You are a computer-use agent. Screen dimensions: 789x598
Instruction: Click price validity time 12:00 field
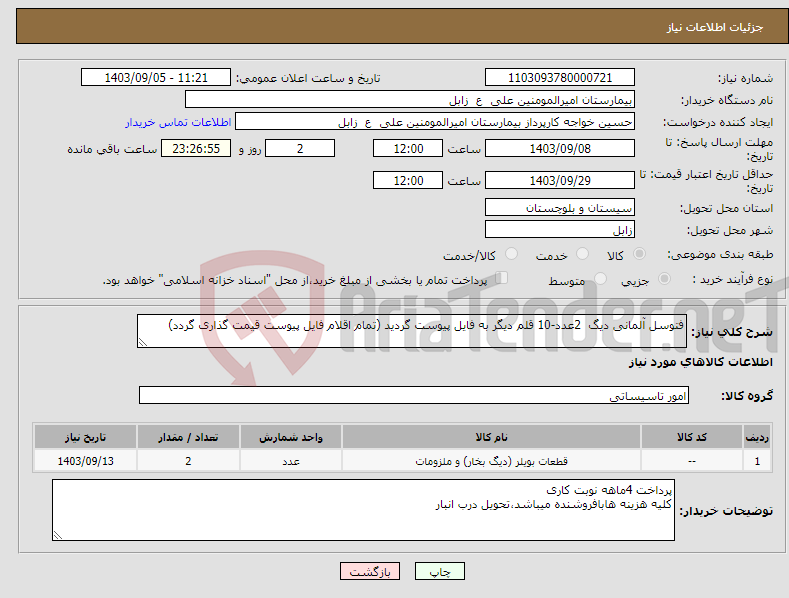(408, 180)
